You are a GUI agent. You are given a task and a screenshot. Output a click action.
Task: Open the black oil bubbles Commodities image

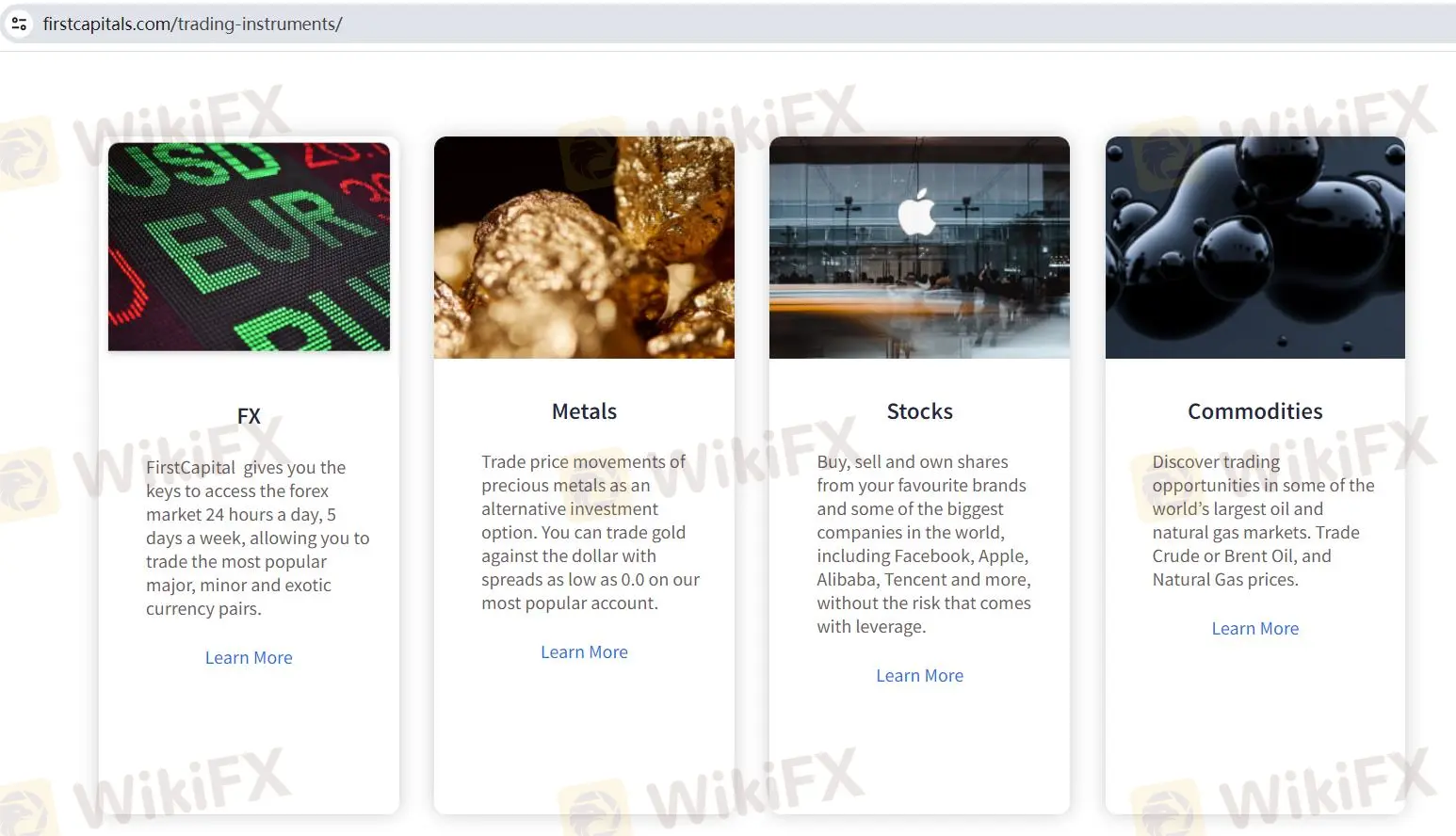1255,248
